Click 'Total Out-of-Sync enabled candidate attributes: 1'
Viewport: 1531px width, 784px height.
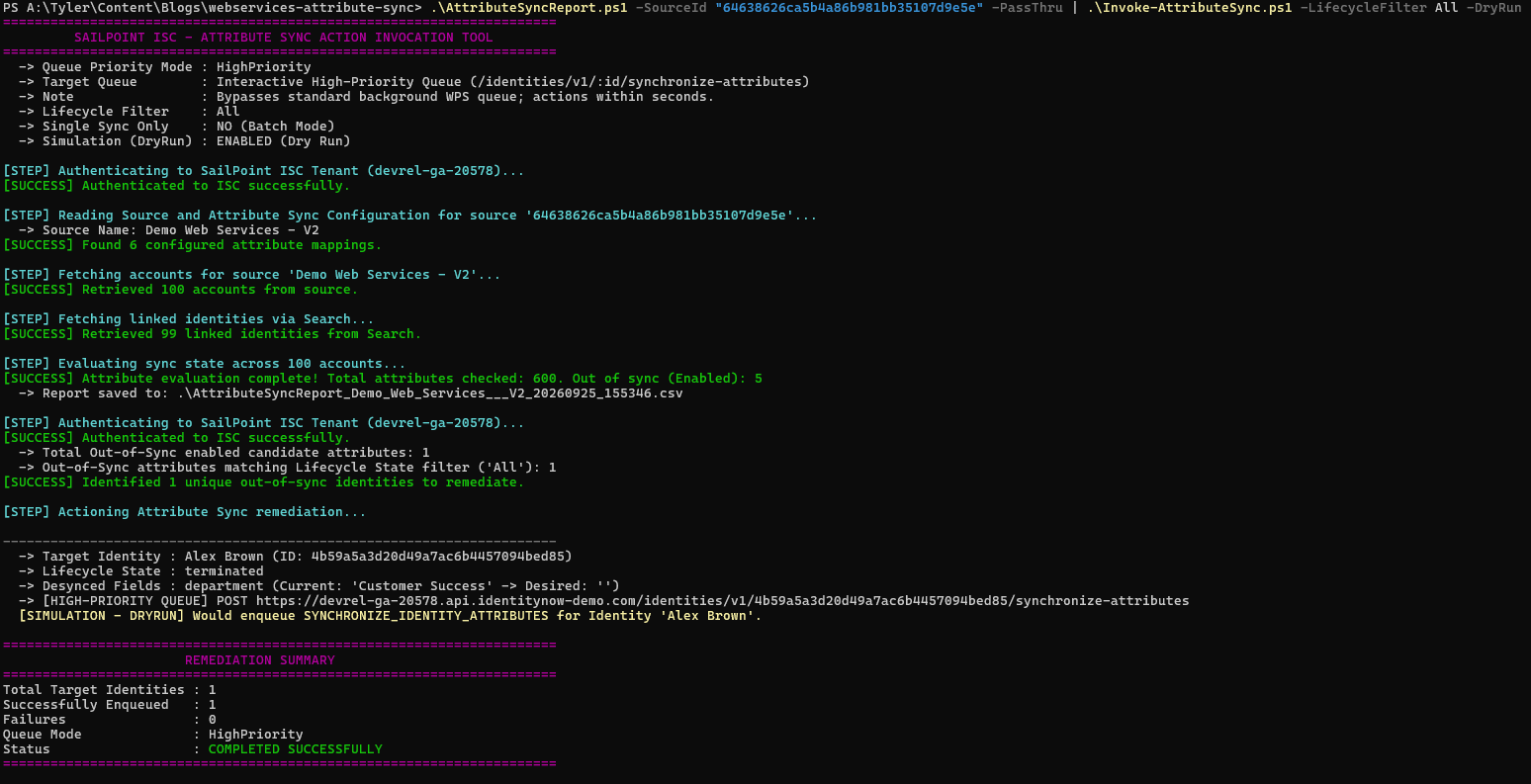click(x=225, y=453)
